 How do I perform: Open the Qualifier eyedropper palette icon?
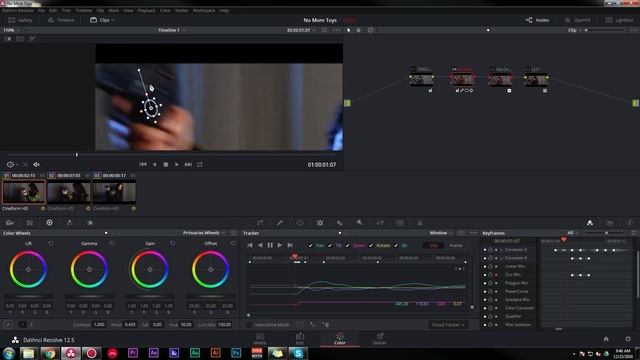(280, 223)
